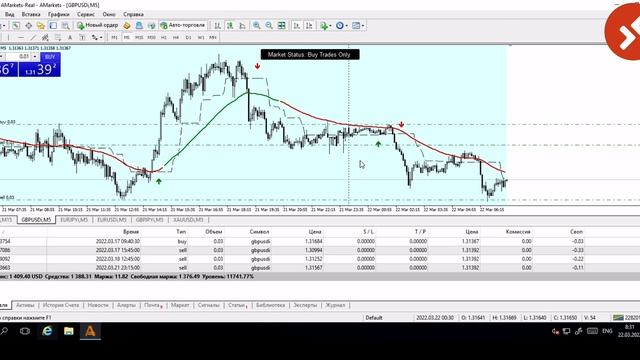640x360 pixels.
Task: Open the Вид menu
Action: pyautogui.click(x=9, y=14)
